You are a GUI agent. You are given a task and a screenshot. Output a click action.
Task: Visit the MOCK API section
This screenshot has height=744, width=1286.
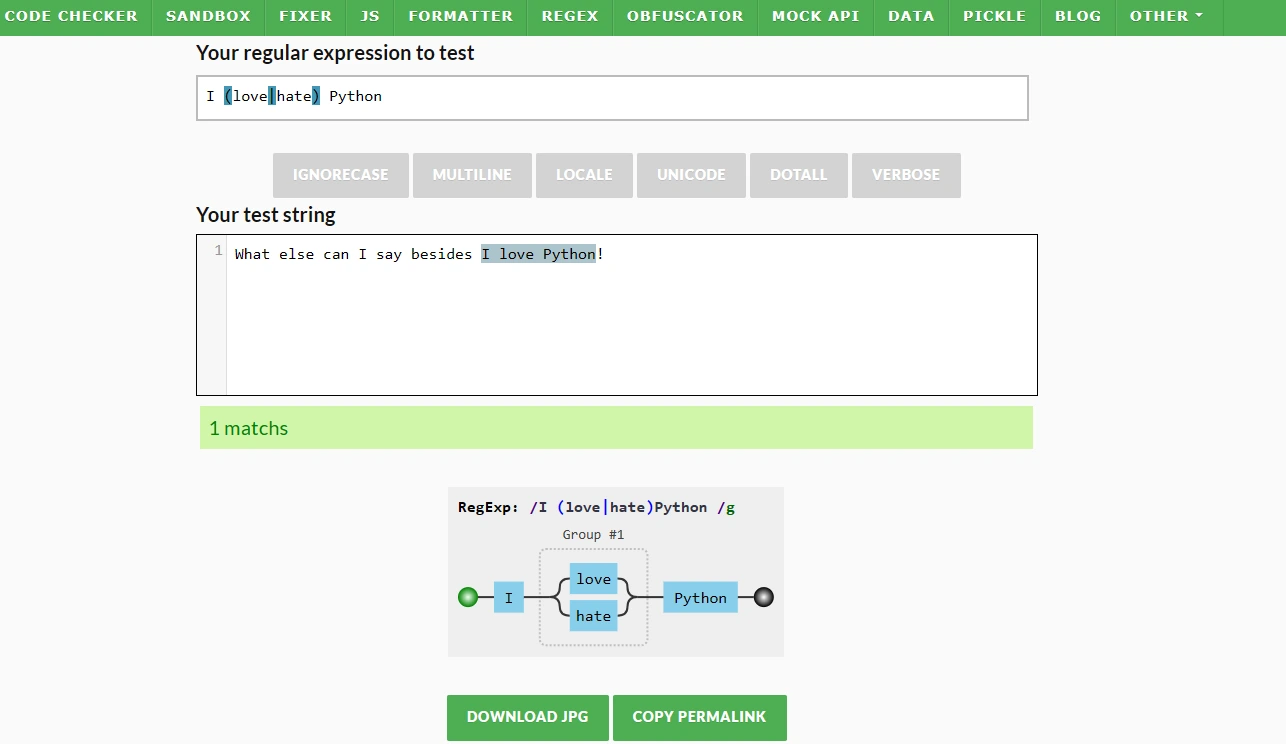tap(815, 16)
